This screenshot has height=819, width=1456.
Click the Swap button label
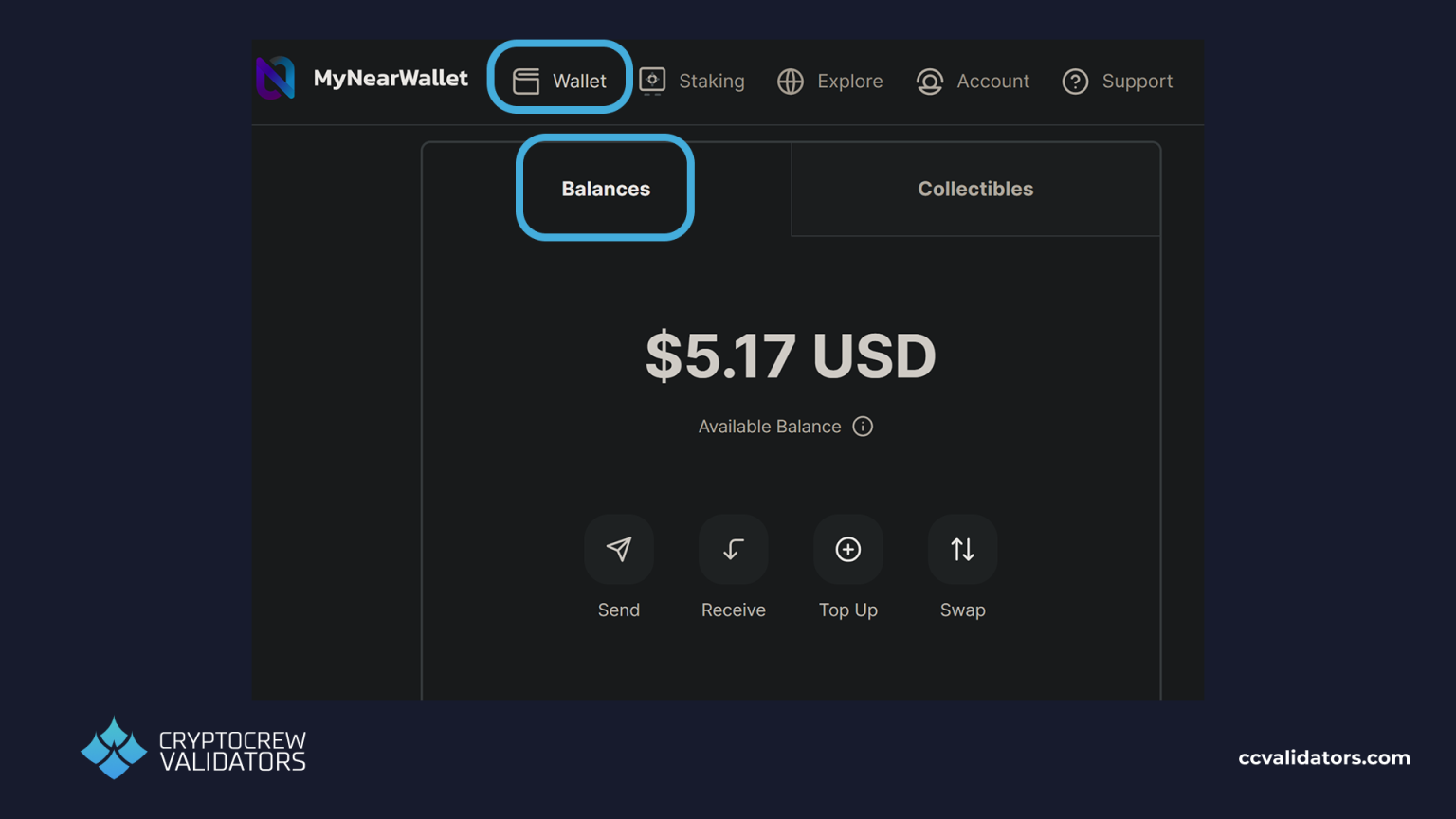tap(962, 610)
